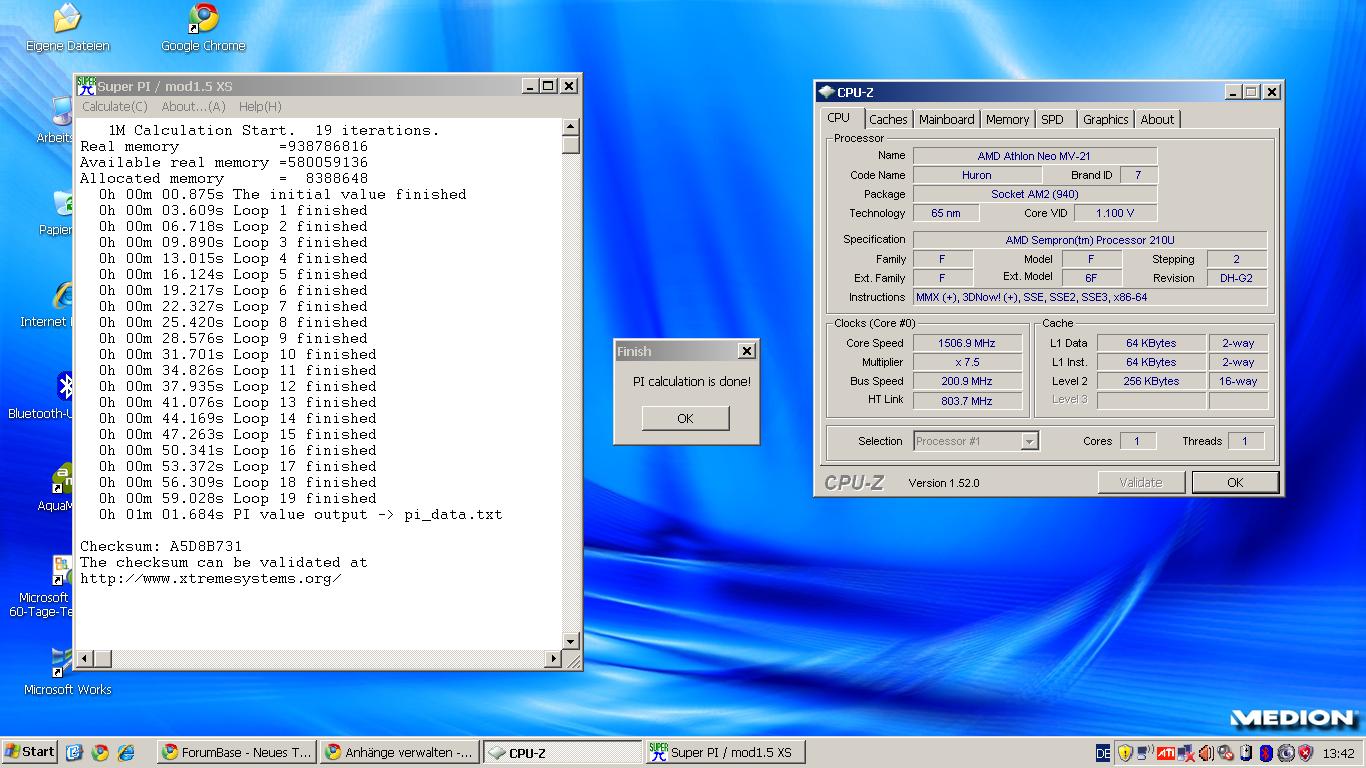This screenshot has height=768, width=1366.
Task: Open Google Chrome desktop shortcut
Action: pyautogui.click(x=203, y=27)
